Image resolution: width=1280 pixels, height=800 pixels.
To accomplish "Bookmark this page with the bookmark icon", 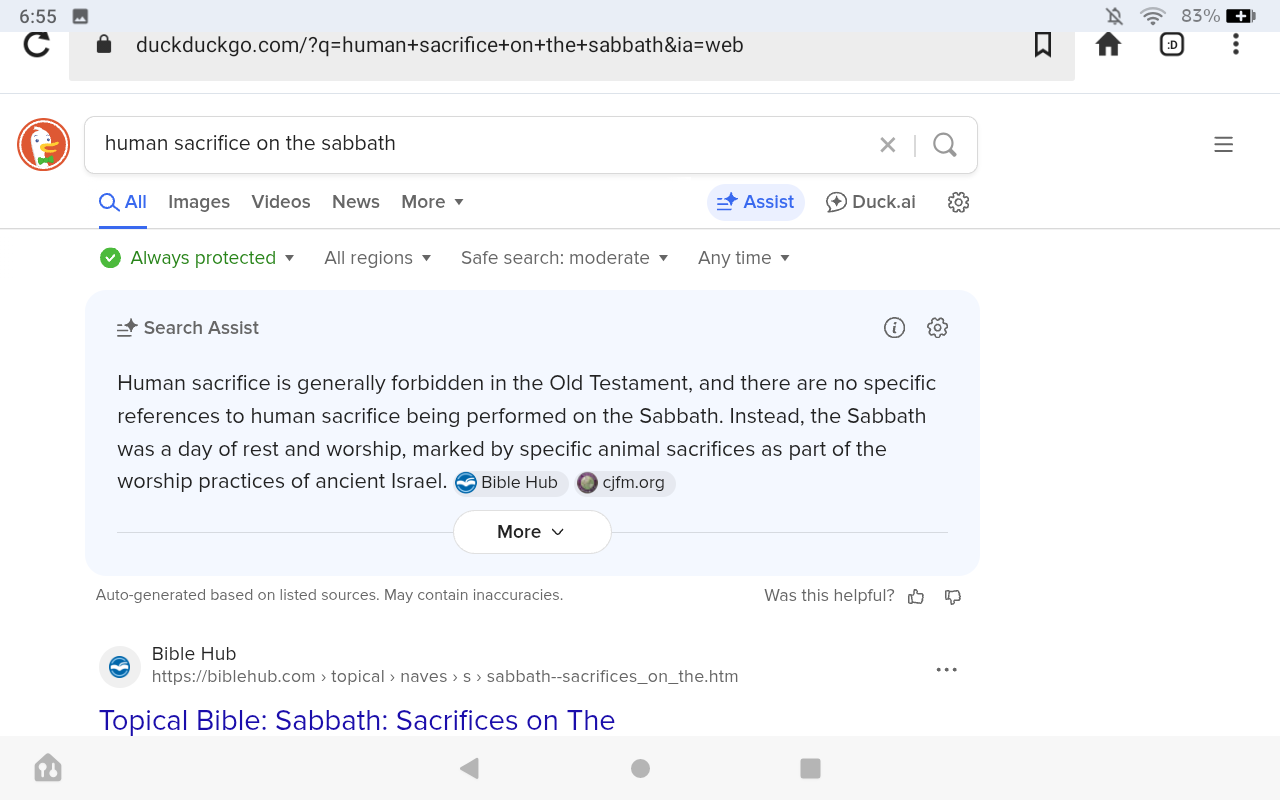I will click(1043, 45).
